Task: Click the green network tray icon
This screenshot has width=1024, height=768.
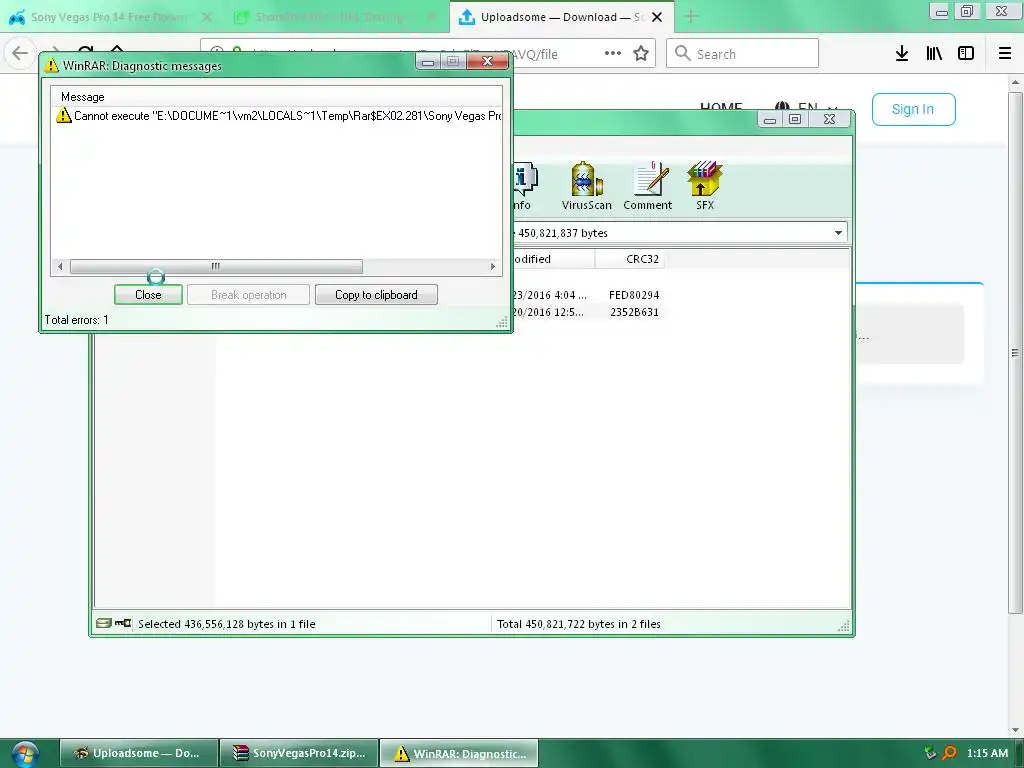Action: (930, 753)
